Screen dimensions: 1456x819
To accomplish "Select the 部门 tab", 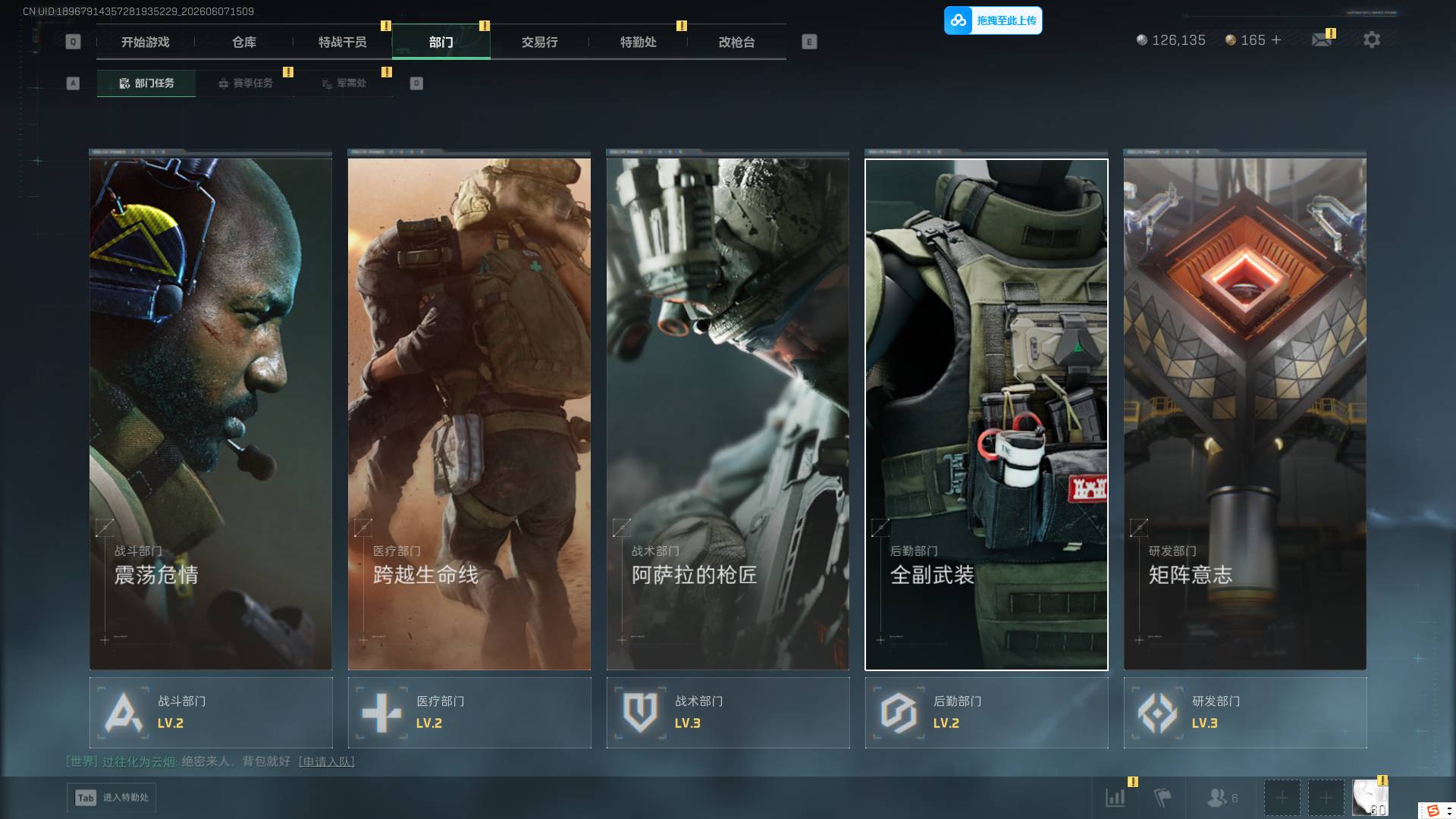I will point(441,42).
